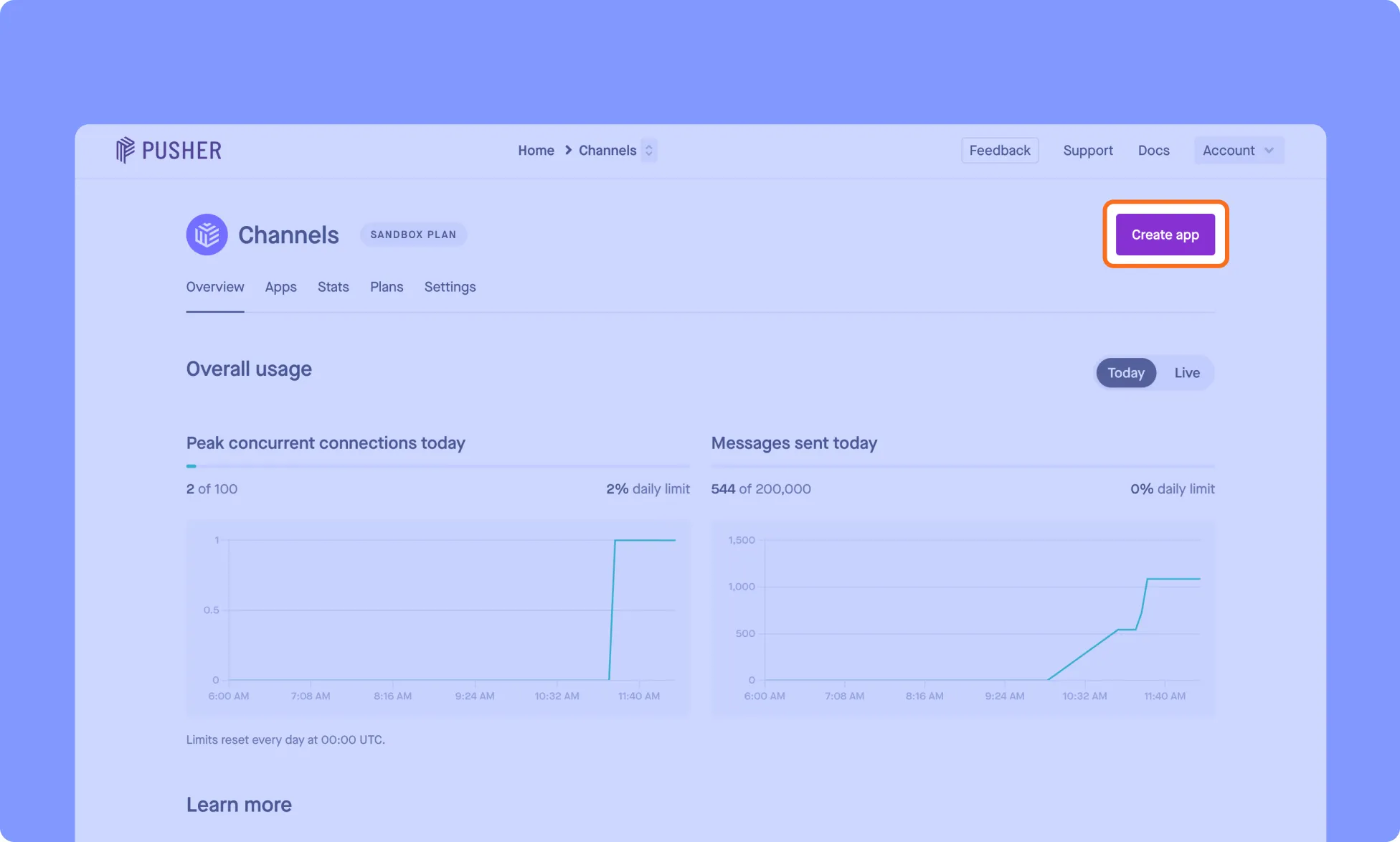Click the Channels page heading
Screen dimensions: 1400x842
[x=288, y=235]
